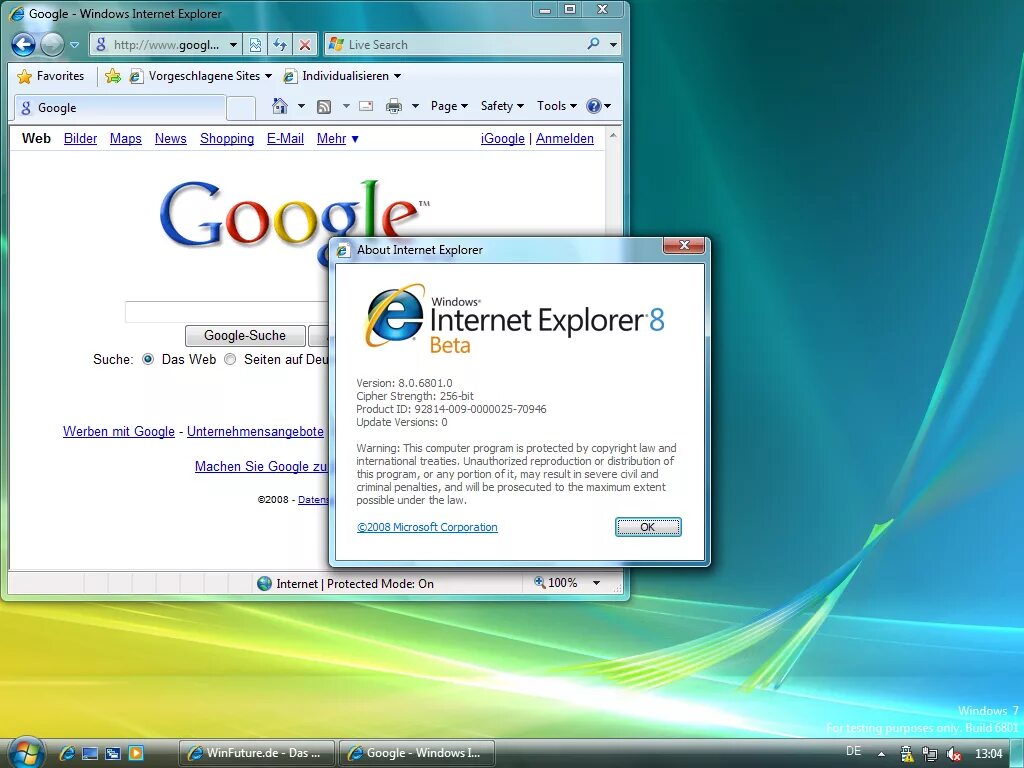Click the RSS Feeds icon
The height and width of the screenshot is (768, 1024).
click(x=324, y=106)
